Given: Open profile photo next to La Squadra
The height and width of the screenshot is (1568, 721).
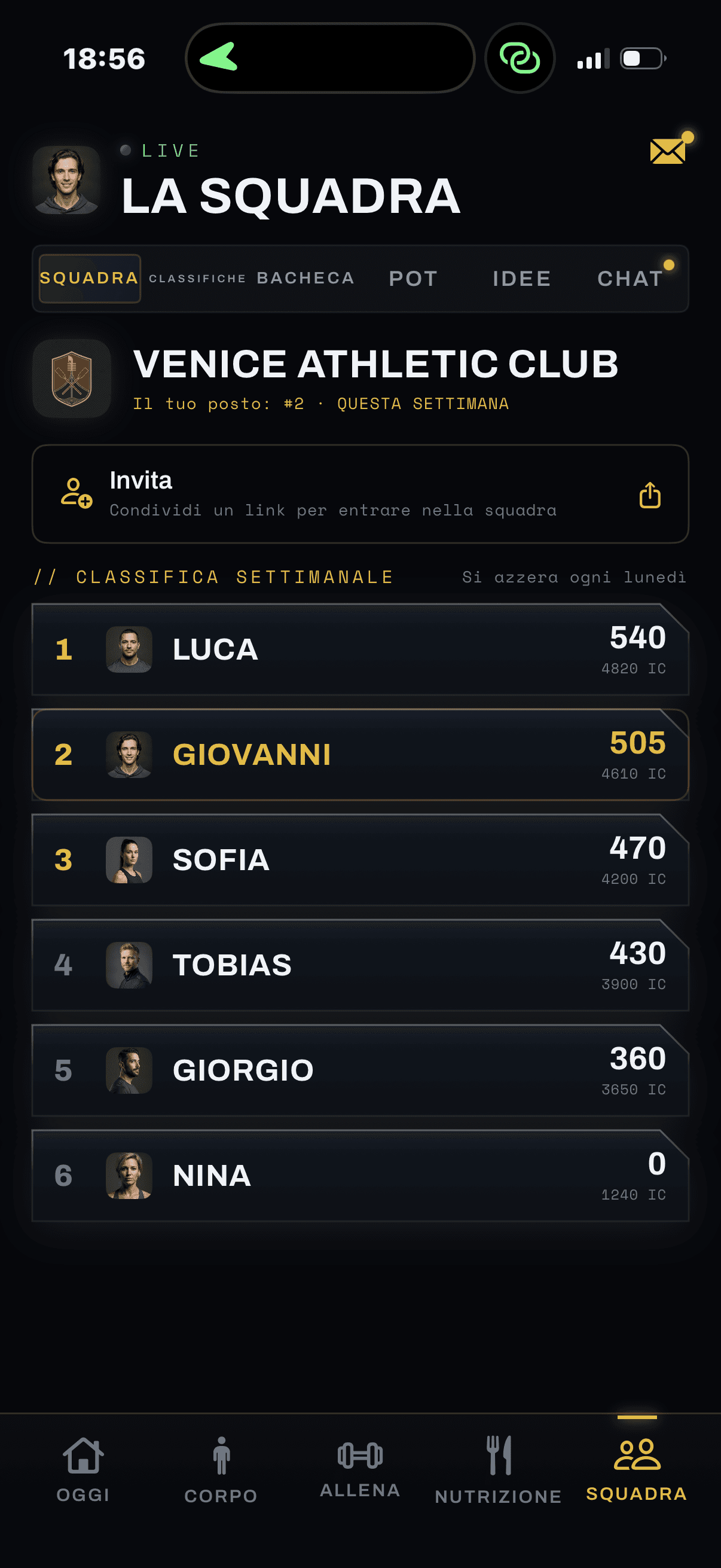Looking at the screenshot, I should click(x=66, y=179).
